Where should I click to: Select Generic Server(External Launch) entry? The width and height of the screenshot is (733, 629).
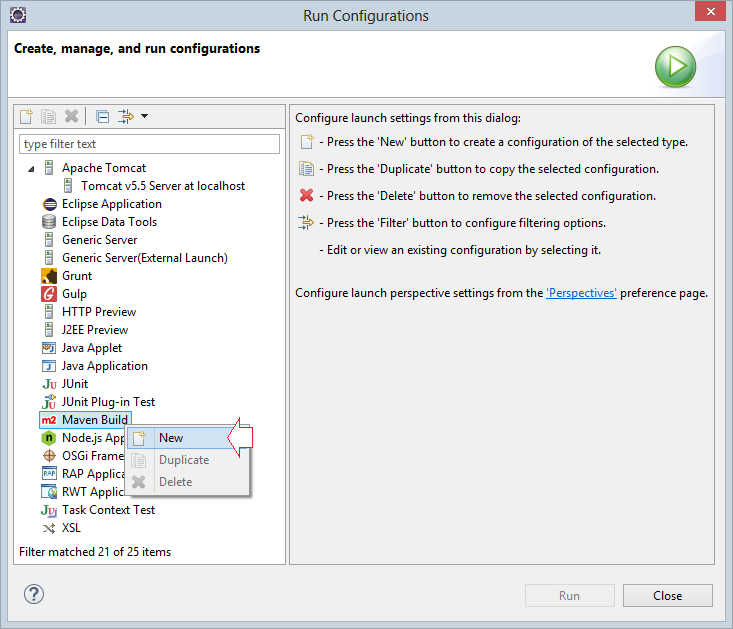145,258
